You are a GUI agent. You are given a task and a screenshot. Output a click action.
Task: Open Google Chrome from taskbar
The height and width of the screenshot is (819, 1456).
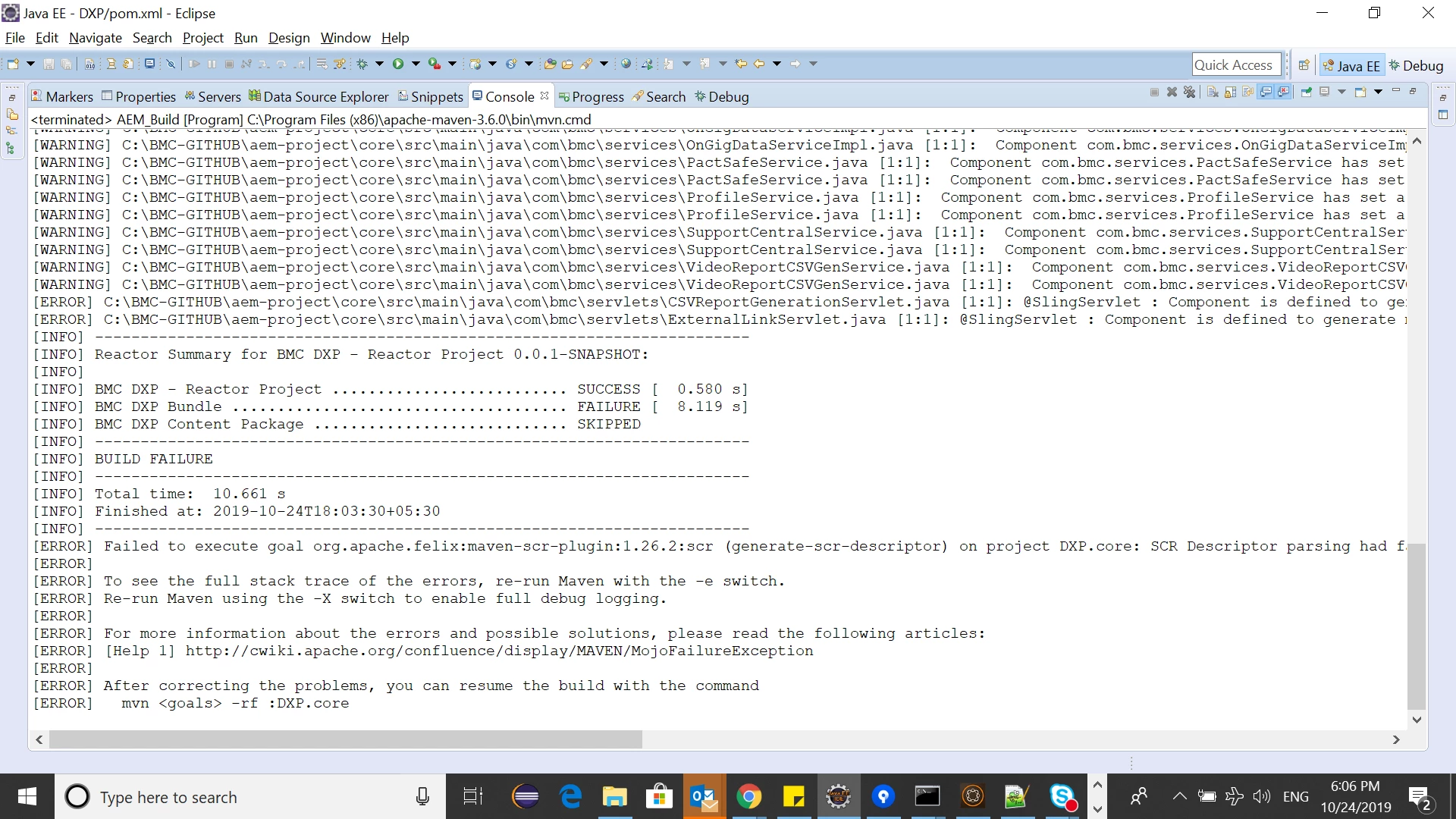tap(748, 796)
